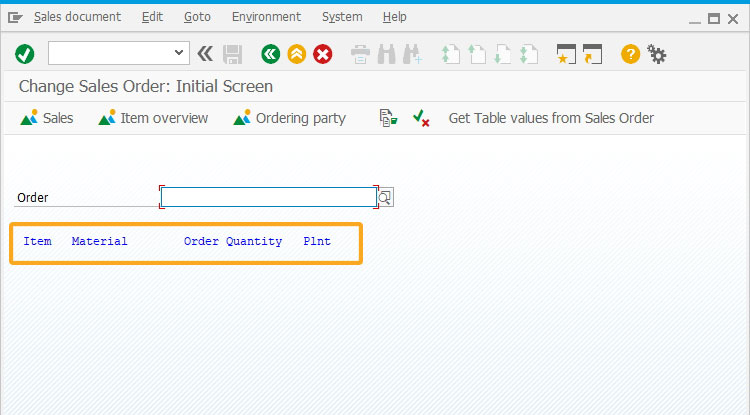Screen dimensions: 750x415
Task: Click the Generate Shortcut icon
Action: tap(592, 54)
